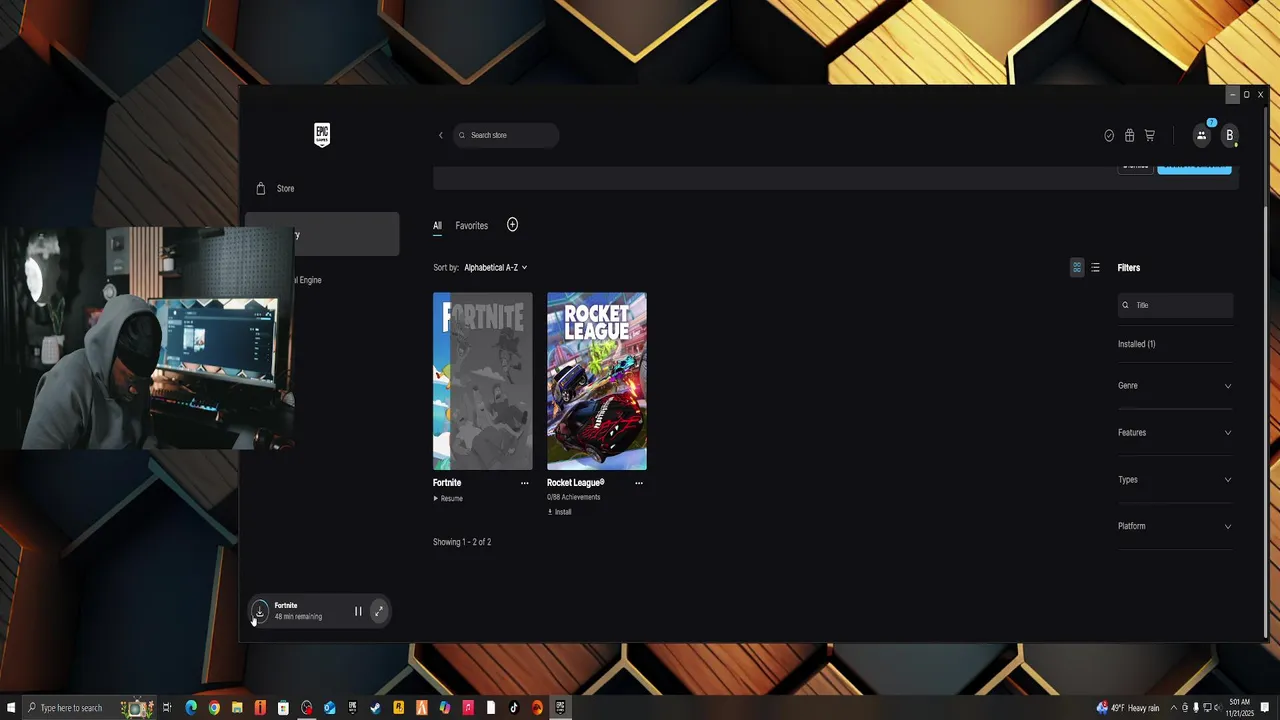
Task: Open Microsoft Edge from taskbar
Action: coord(191,708)
